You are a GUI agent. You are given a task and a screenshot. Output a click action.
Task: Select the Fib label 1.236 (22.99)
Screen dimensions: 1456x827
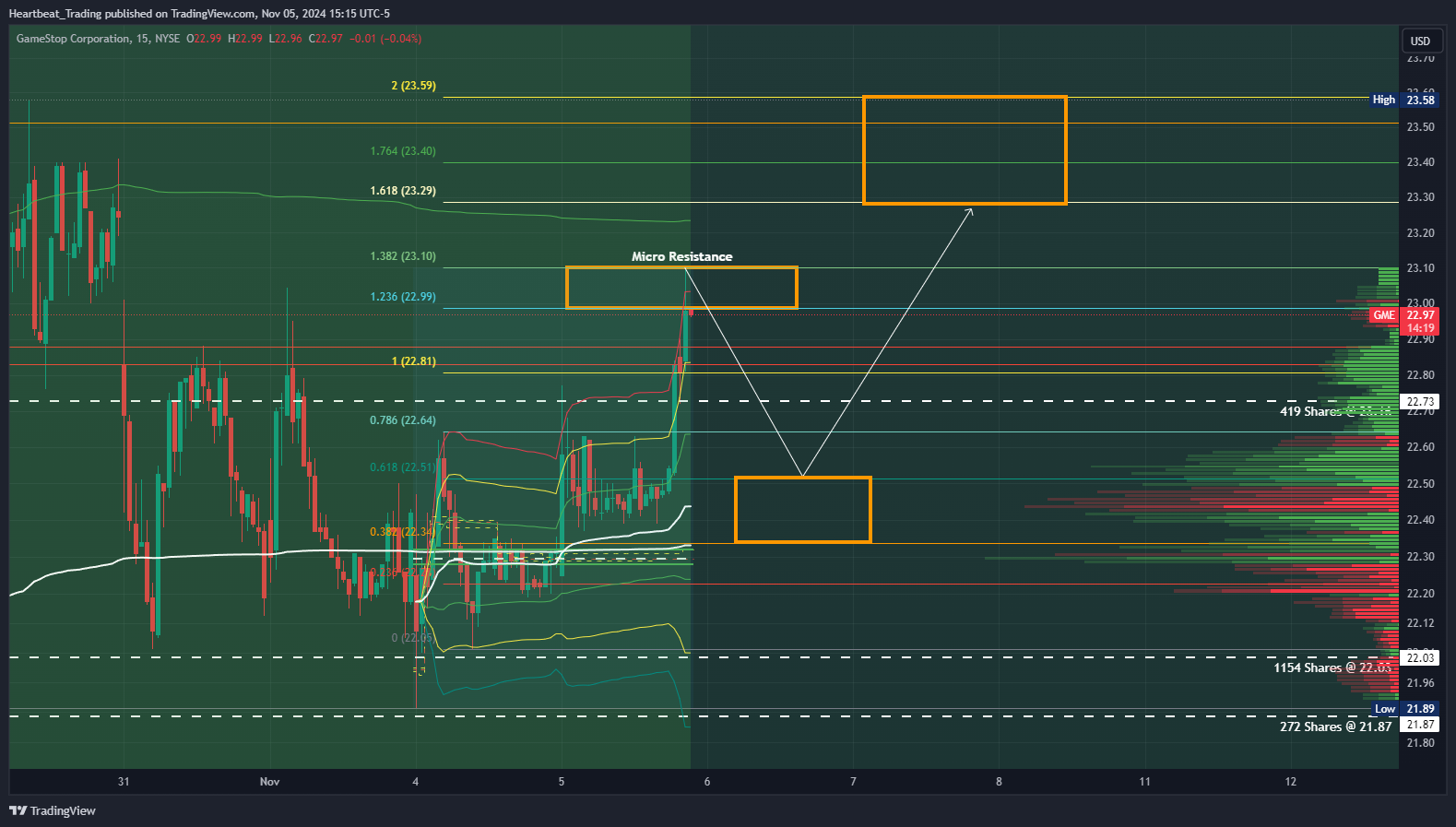pyautogui.click(x=403, y=296)
